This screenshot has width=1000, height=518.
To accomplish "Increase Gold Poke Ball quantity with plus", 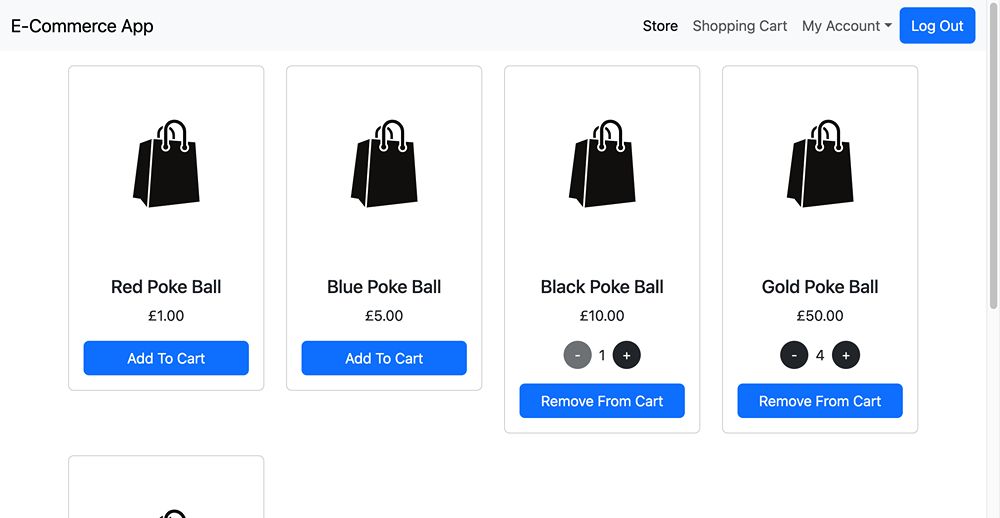I will 846,355.
